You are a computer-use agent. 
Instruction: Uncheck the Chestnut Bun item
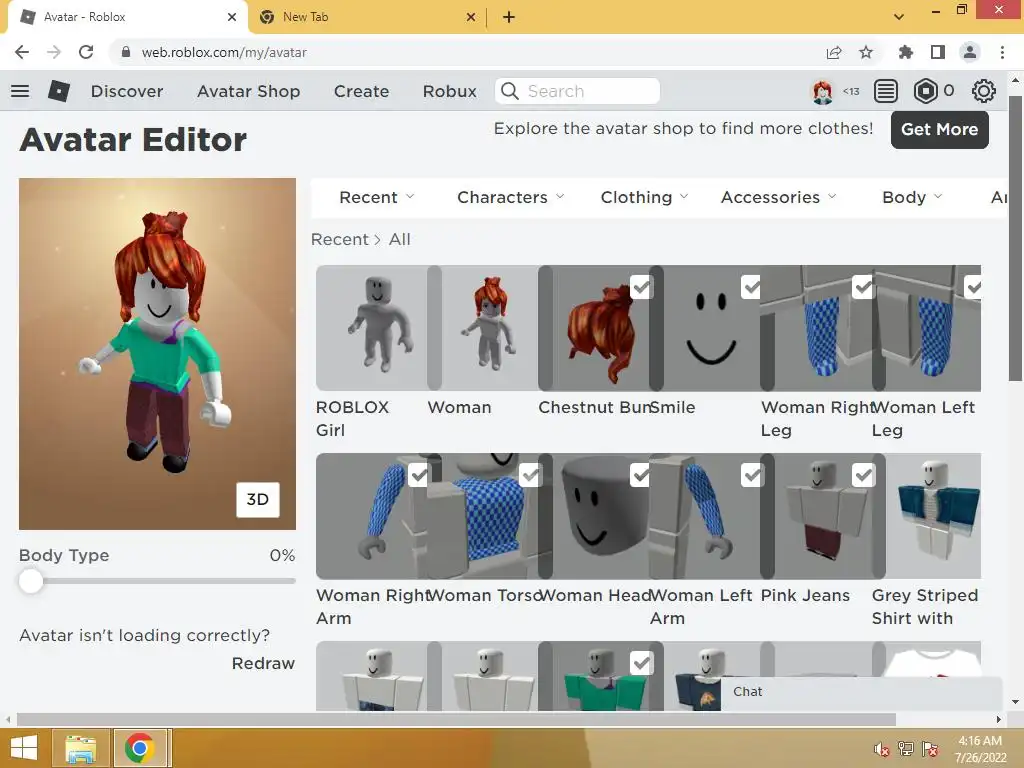click(x=641, y=287)
